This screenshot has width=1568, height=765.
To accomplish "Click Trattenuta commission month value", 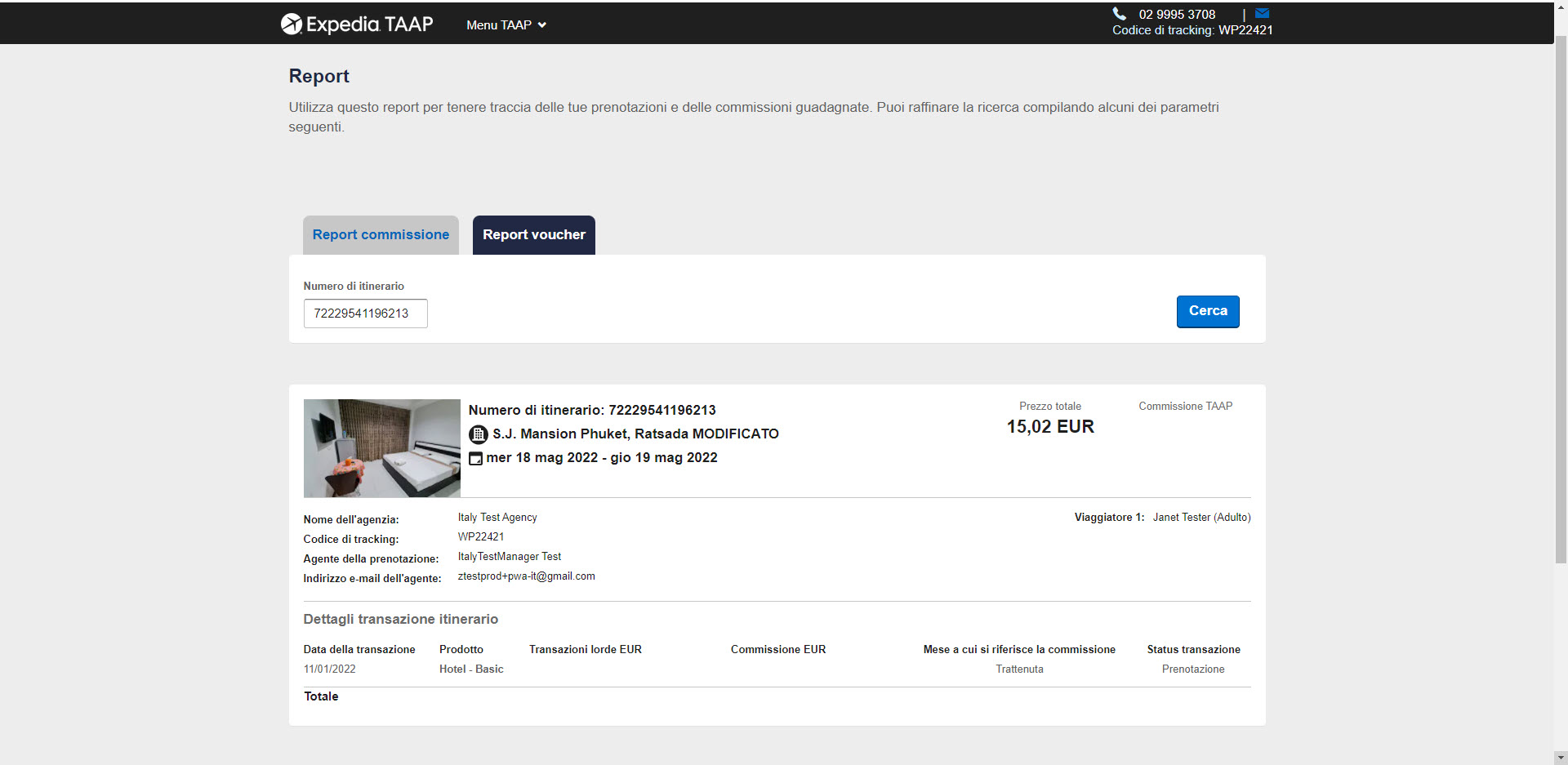I will coord(1019,669).
